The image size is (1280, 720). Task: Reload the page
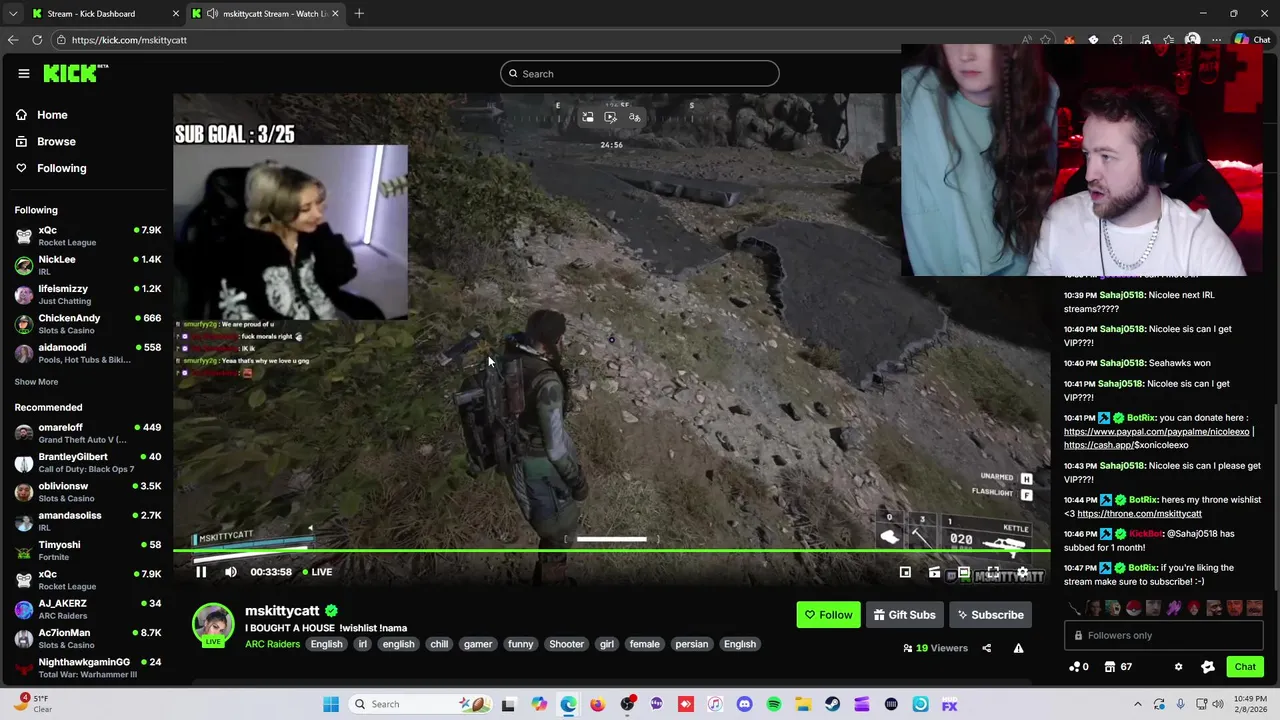(37, 40)
